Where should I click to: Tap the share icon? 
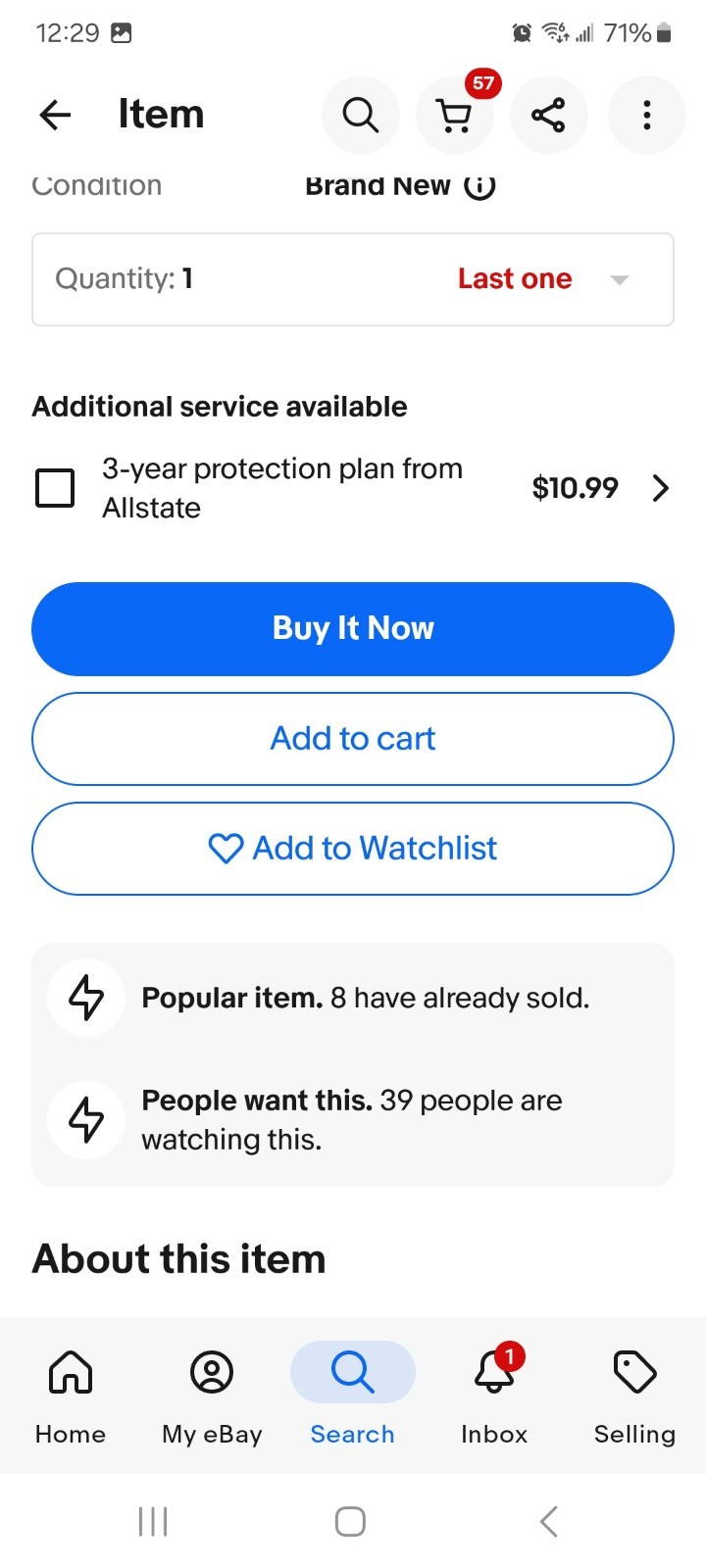(x=548, y=115)
